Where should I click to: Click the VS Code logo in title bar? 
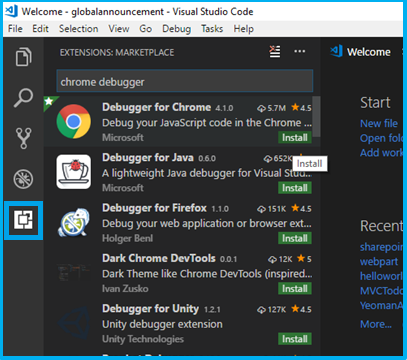coord(11,11)
